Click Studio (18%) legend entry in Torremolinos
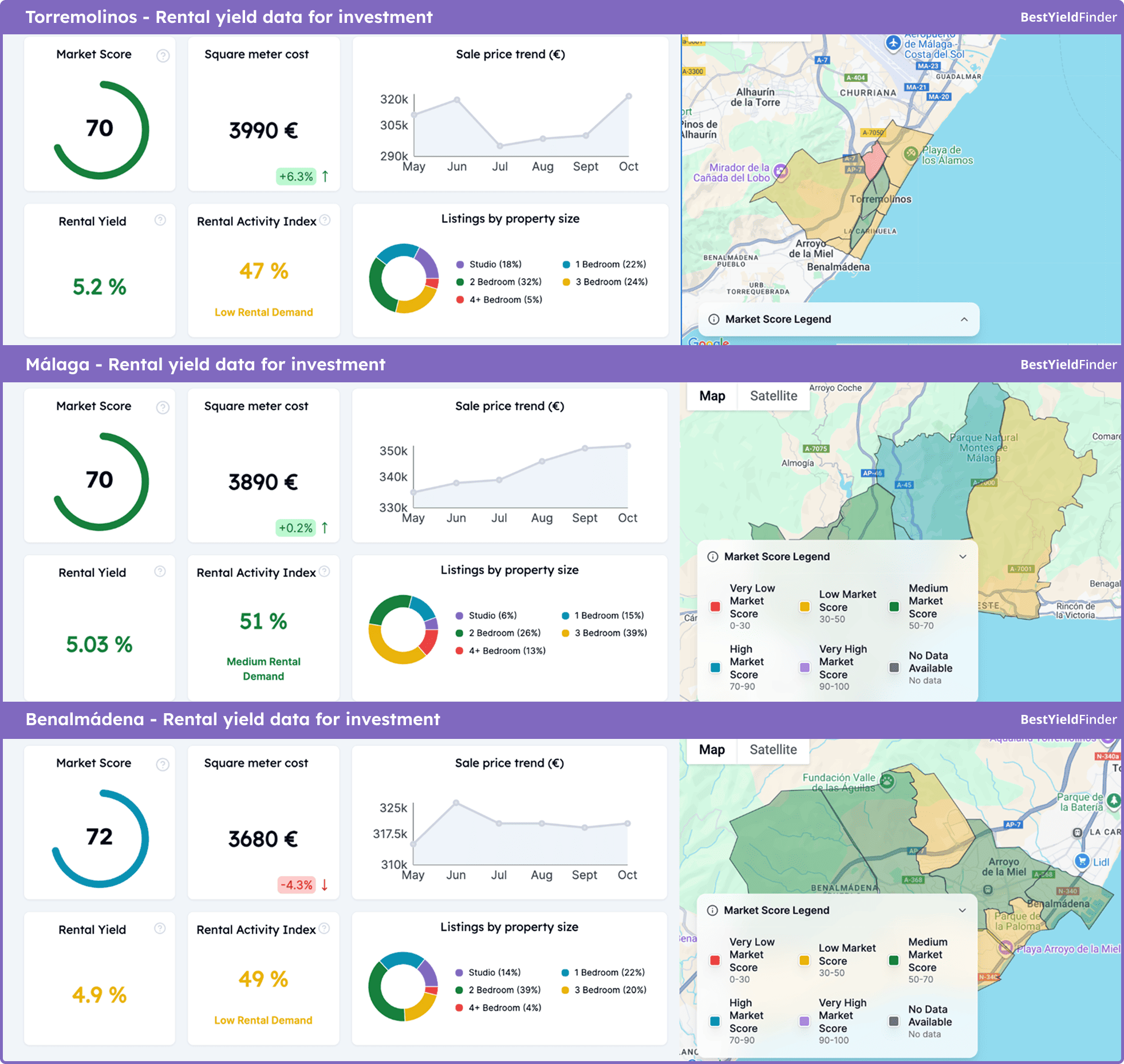 point(488,264)
